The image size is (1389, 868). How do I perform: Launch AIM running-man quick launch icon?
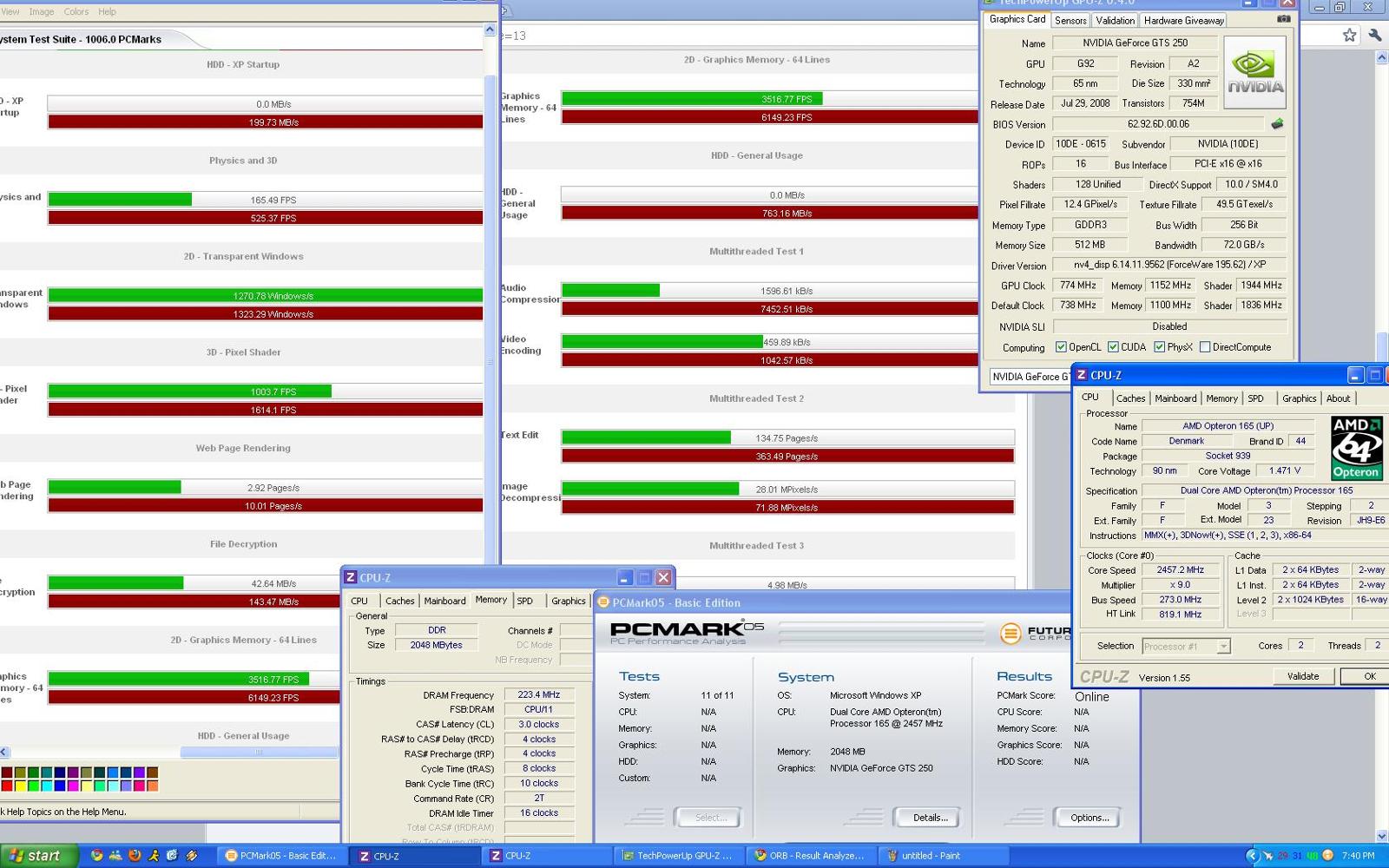click(x=154, y=855)
